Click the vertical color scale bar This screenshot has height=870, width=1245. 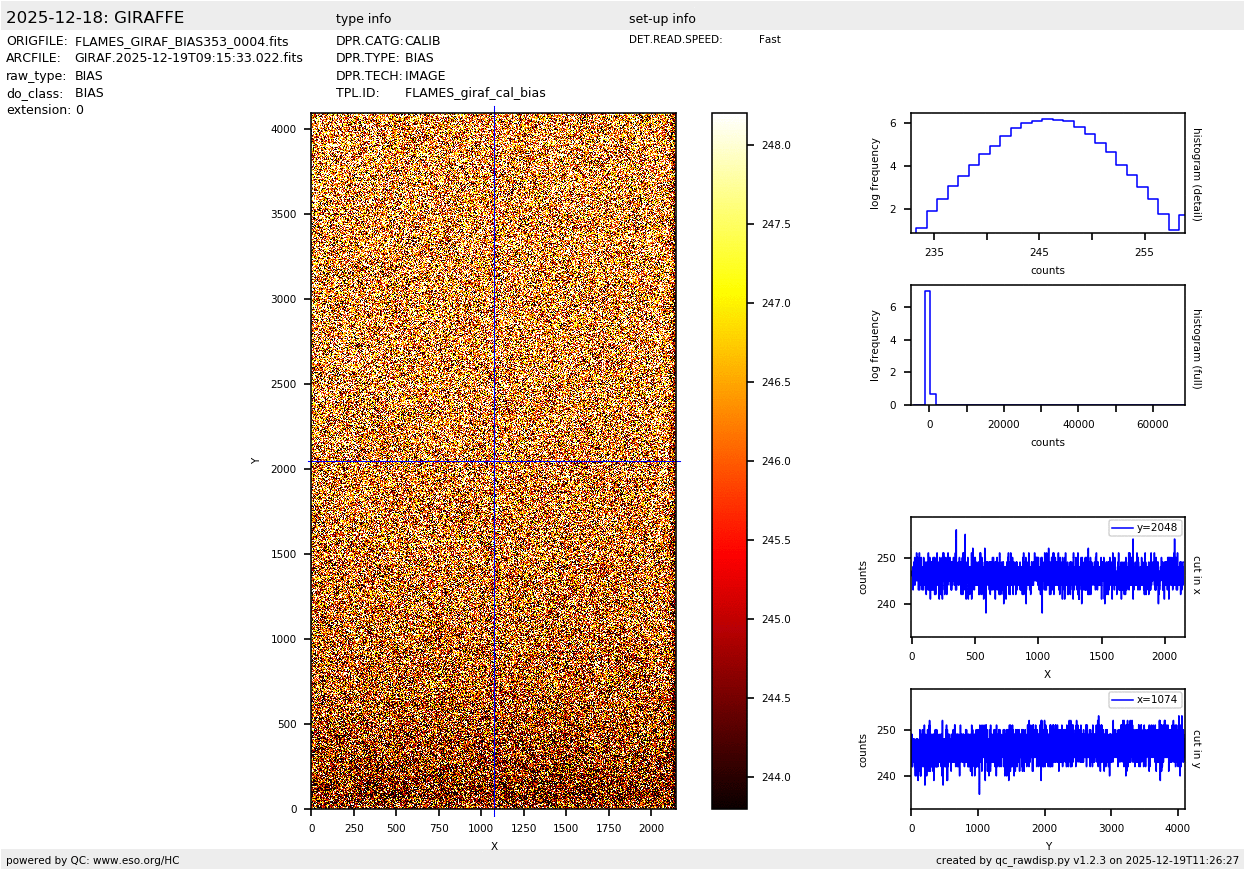(x=729, y=460)
